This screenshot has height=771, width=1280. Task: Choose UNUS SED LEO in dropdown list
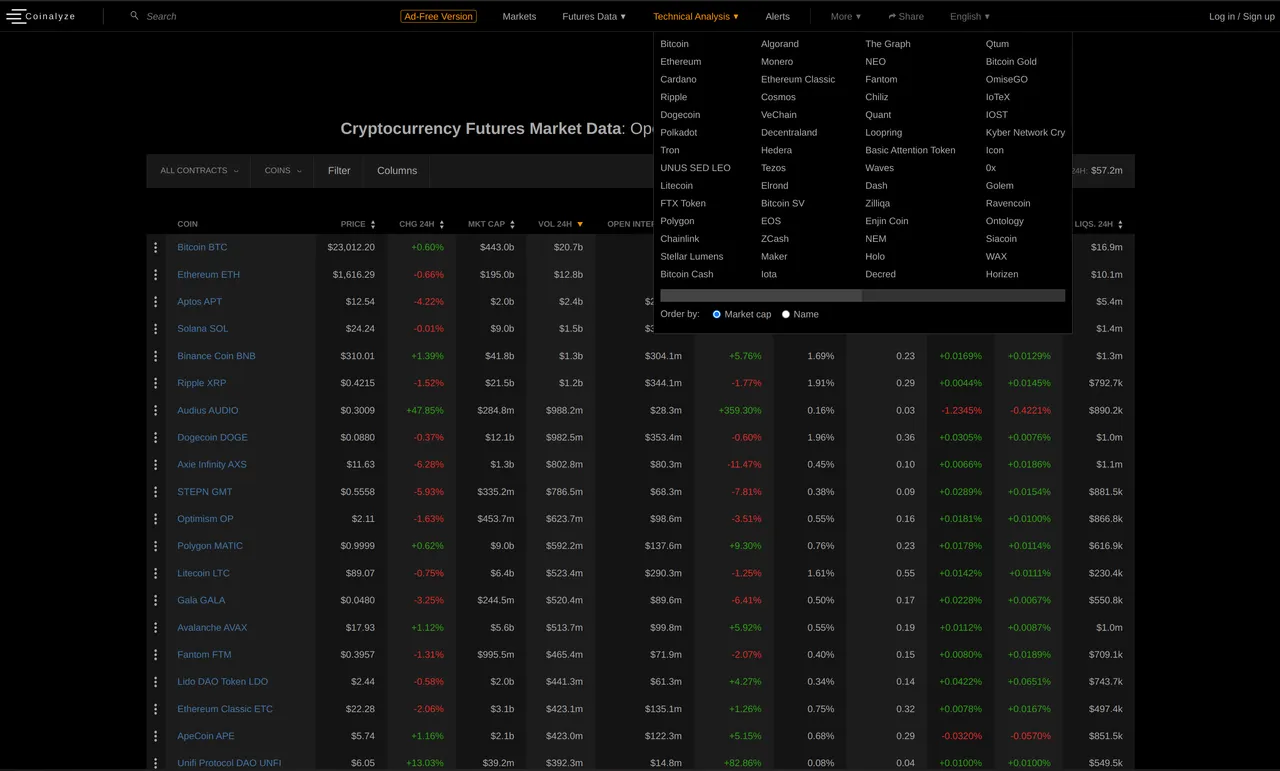[x=695, y=168]
